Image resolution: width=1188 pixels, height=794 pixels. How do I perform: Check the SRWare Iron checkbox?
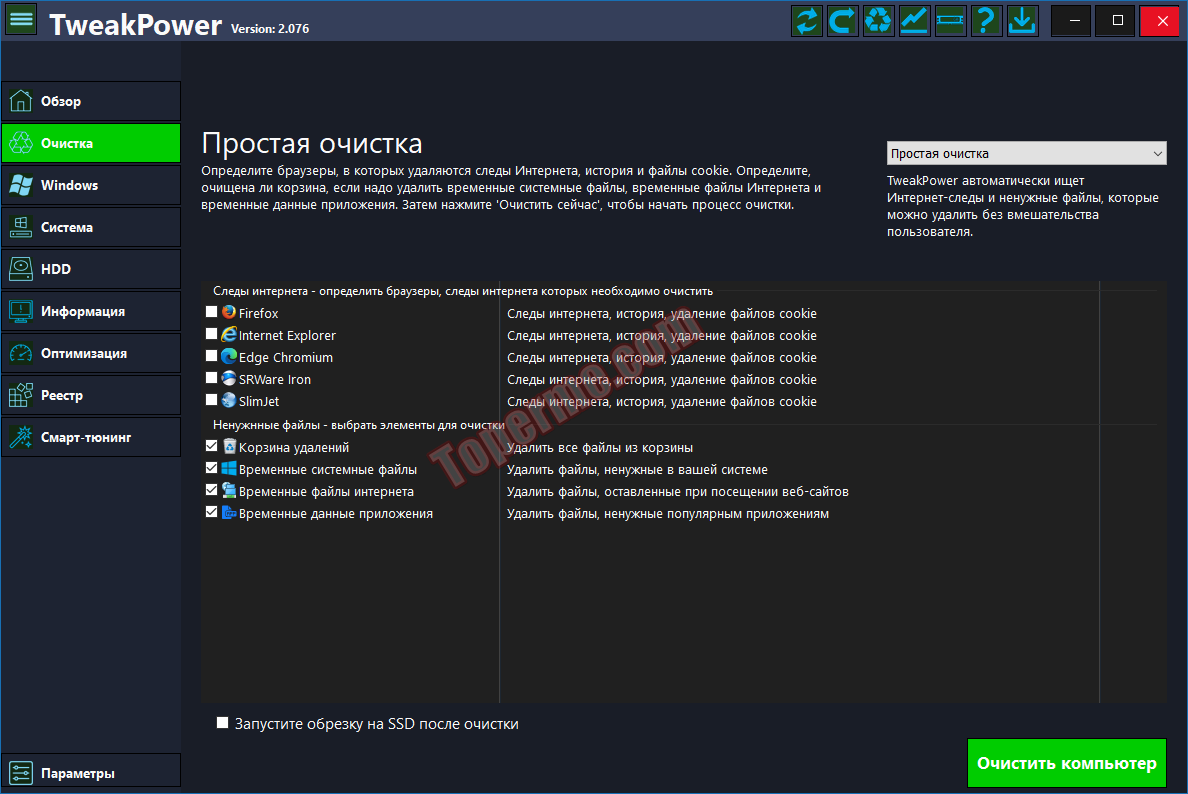211,377
